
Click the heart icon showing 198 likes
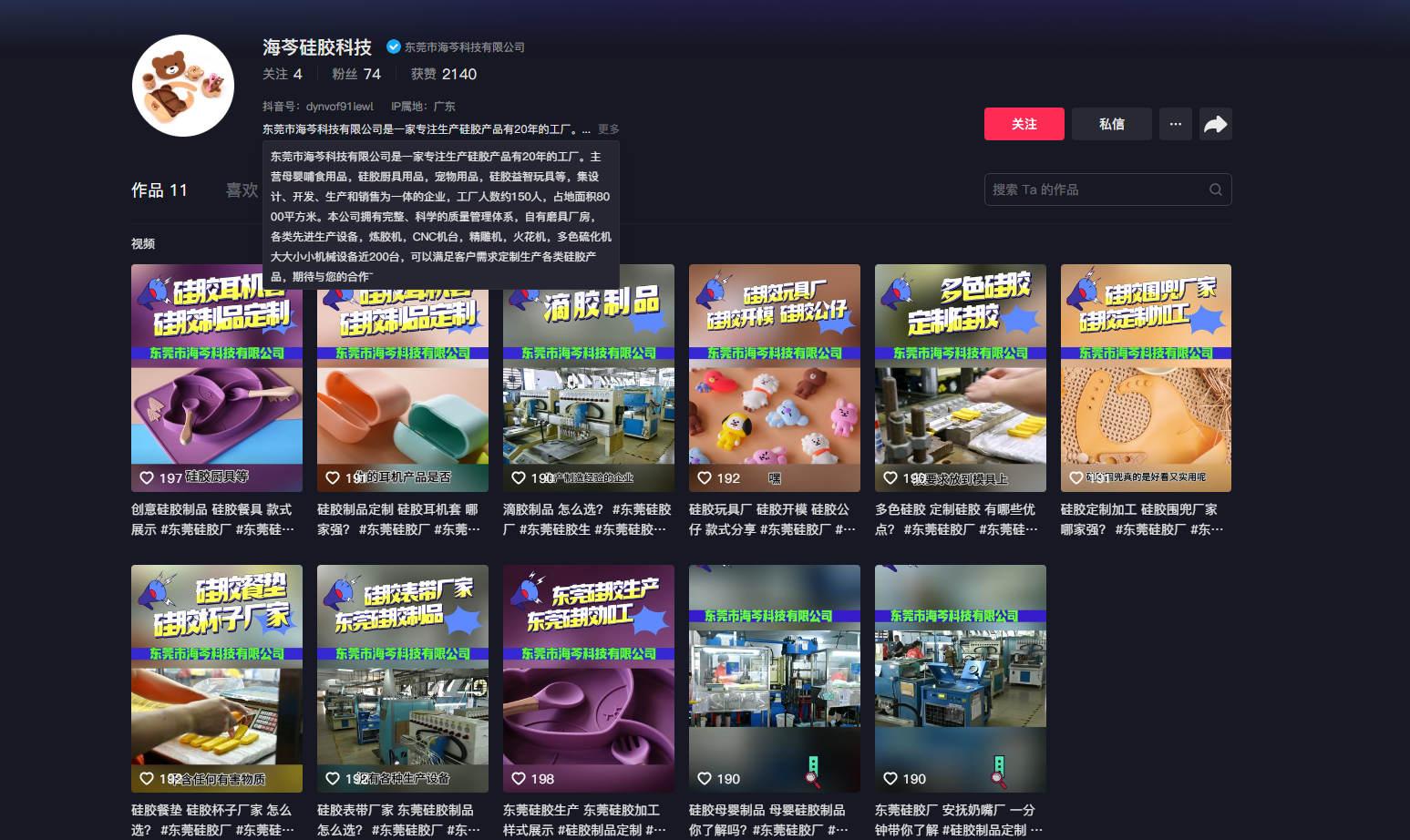pos(518,778)
